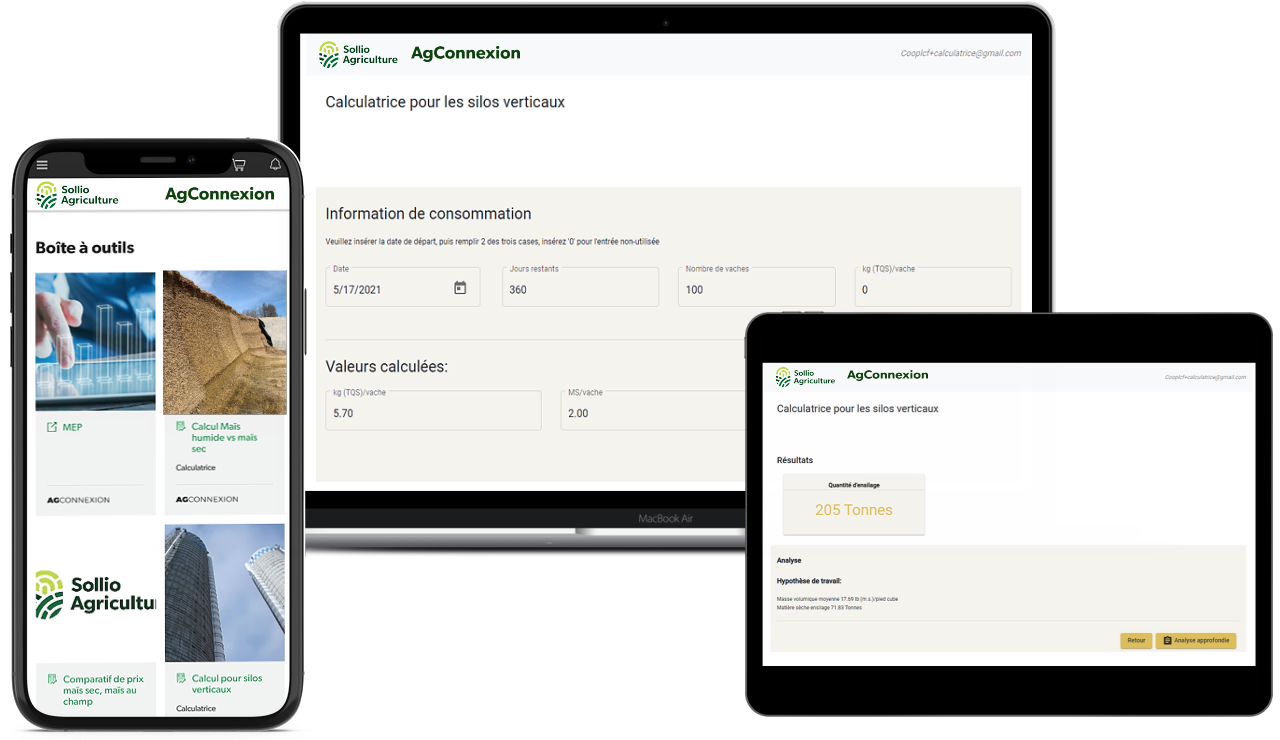Click the clipboard icon in Analyse approfondie button
The height and width of the screenshot is (740, 1280).
(1167, 640)
